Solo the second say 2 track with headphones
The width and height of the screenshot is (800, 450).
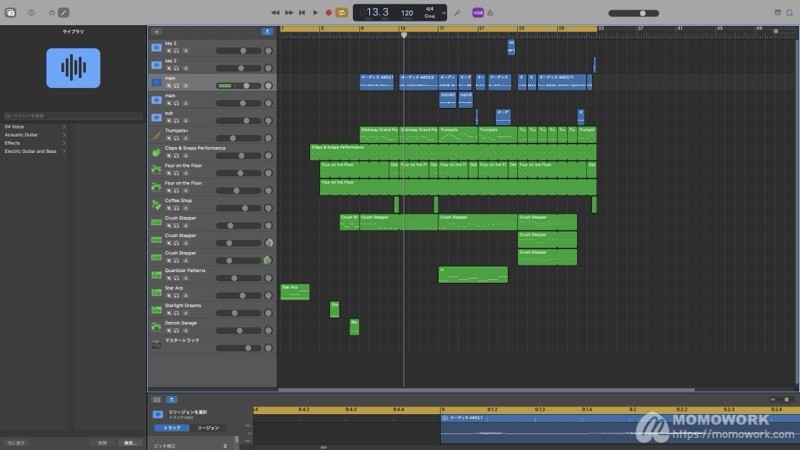(x=177, y=68)
